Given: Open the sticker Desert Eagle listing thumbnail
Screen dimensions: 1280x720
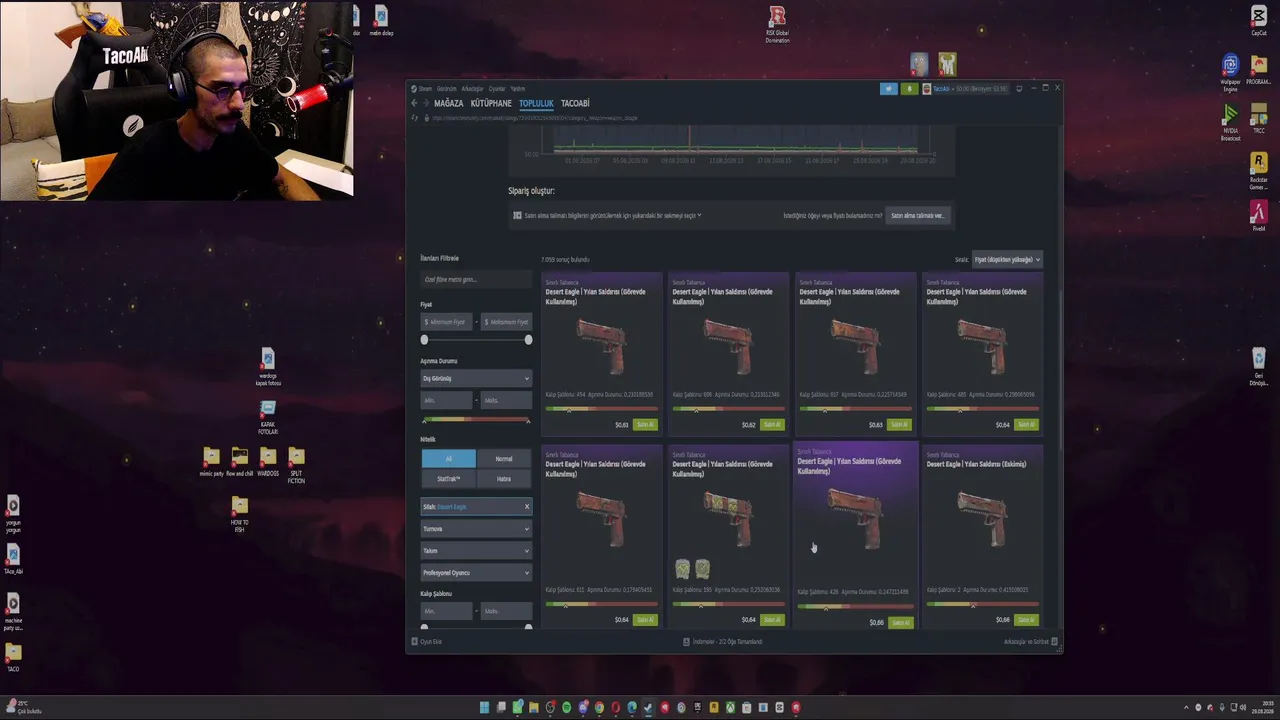Looking at the screenshot, I should tap(728, 518).
